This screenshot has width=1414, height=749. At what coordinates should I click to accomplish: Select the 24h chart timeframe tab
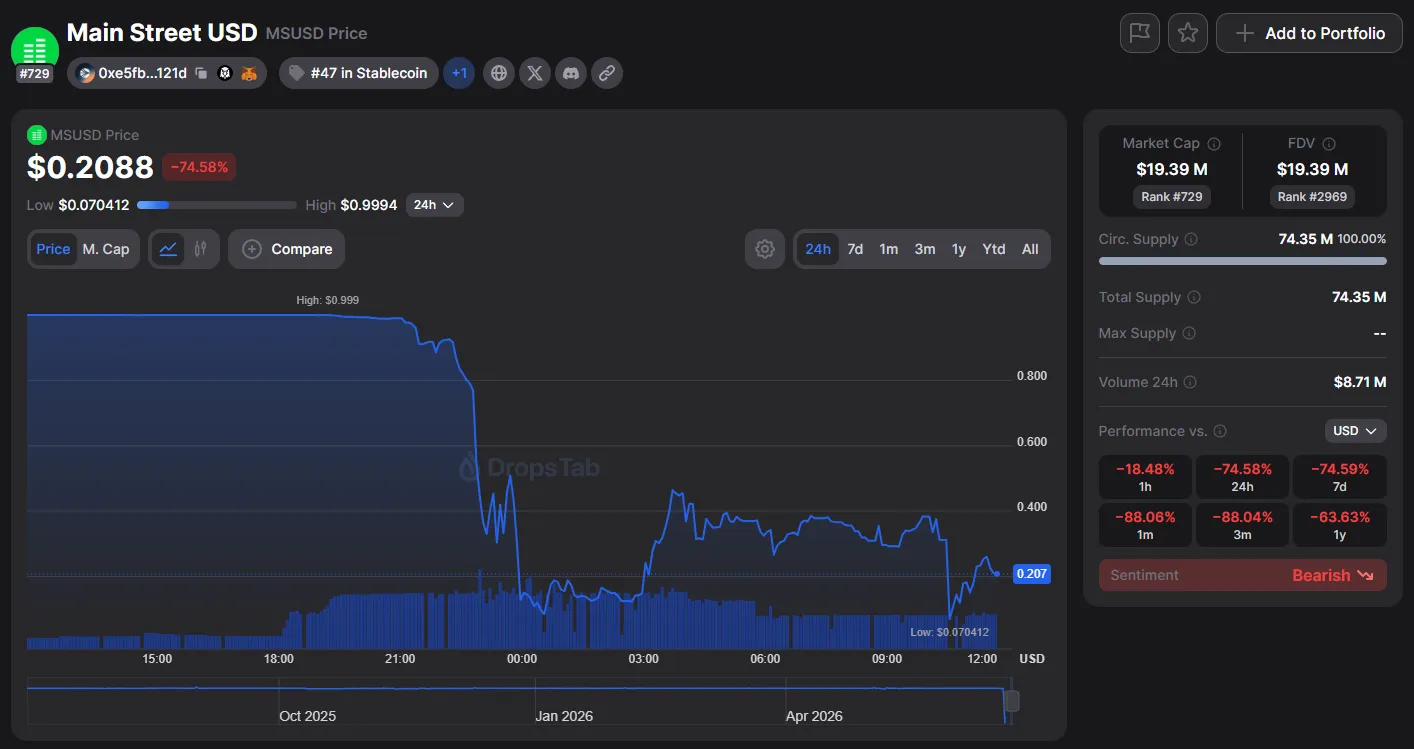coord(818,249)
